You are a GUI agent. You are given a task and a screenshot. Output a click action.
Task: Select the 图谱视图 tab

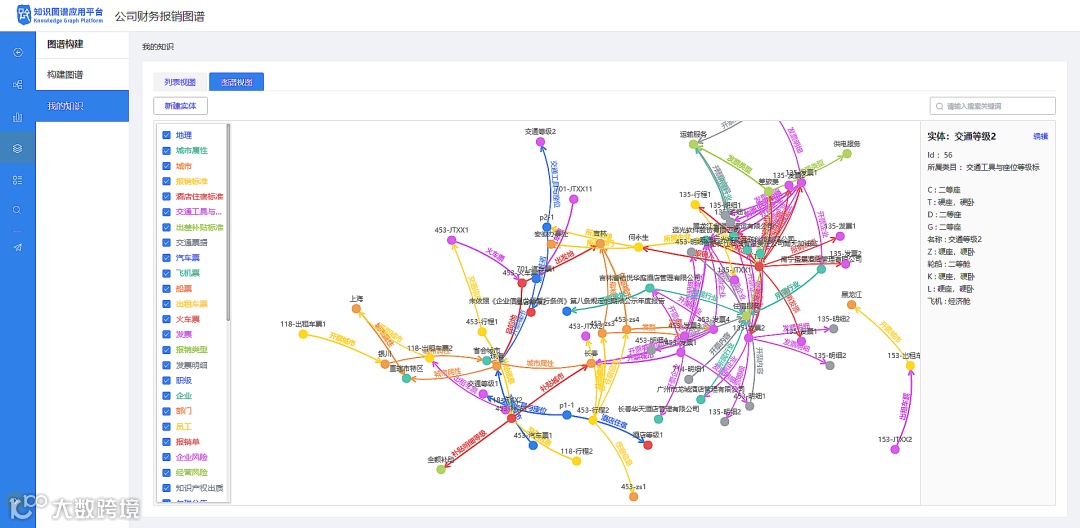[236, 82]
